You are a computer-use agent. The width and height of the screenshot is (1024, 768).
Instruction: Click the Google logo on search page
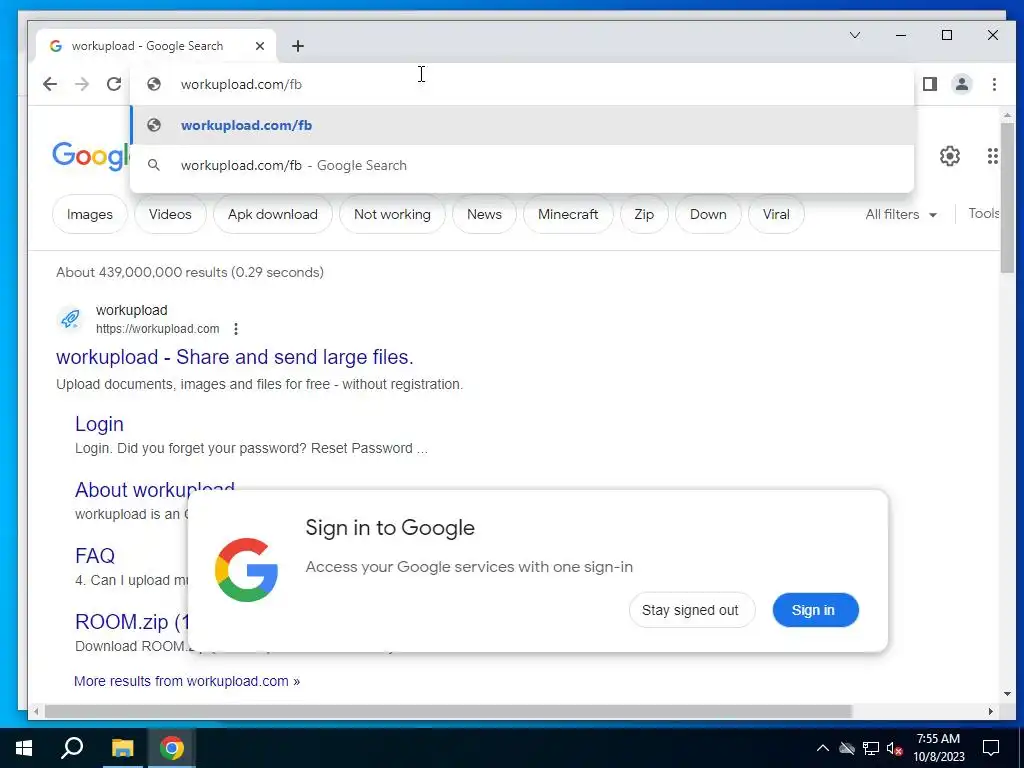pyautogui.click(x=91, y=157)
